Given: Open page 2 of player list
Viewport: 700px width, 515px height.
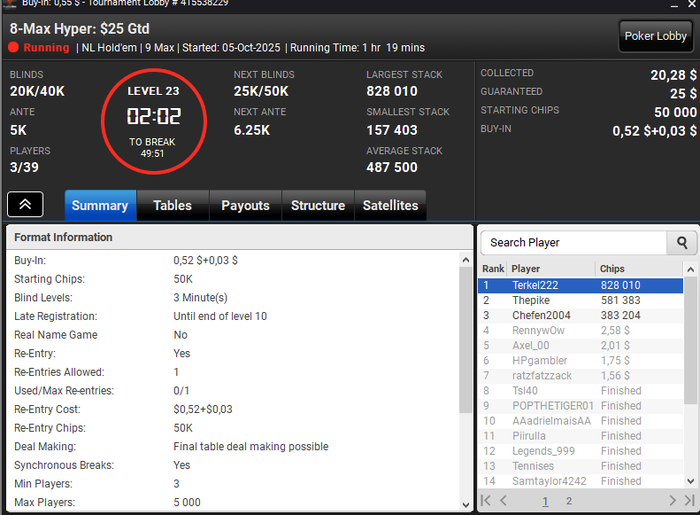Looking at the screenshot, I should tap(569, 501).
